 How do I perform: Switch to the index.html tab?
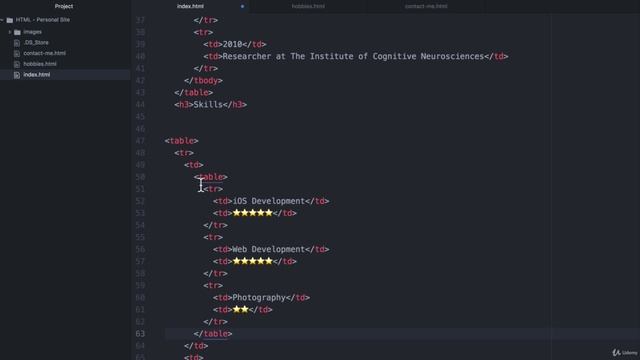point(190,7)
